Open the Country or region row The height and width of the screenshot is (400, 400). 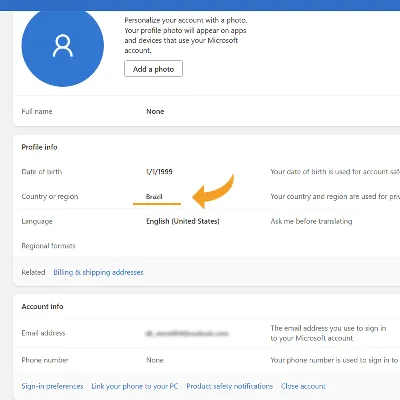point(207,196)
